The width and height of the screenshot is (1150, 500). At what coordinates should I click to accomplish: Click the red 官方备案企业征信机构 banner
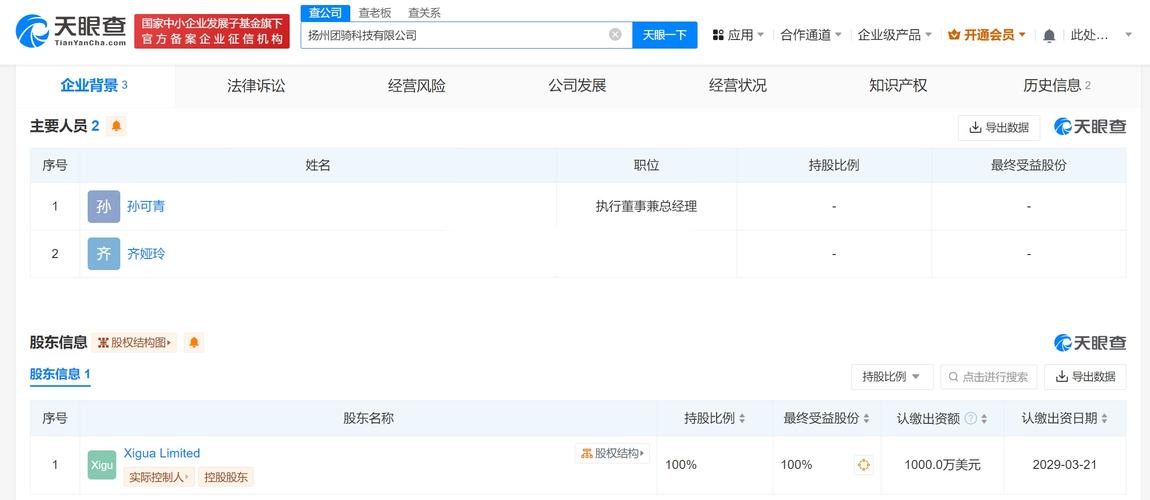[x=212, y=32]
